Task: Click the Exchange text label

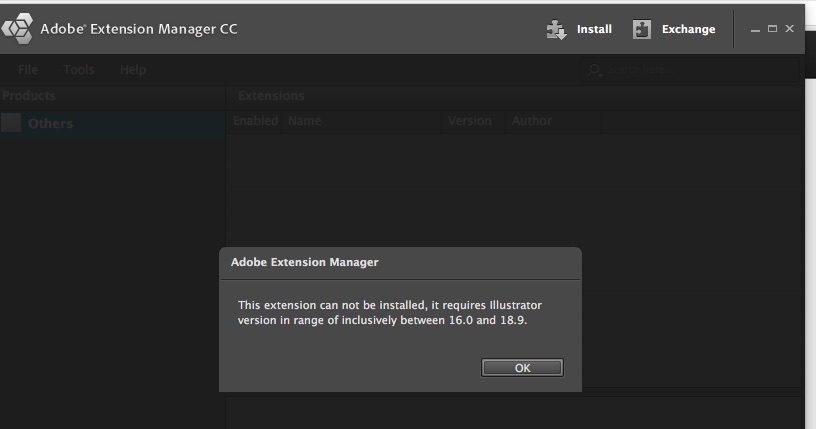Action: click(x=688, y=29)
